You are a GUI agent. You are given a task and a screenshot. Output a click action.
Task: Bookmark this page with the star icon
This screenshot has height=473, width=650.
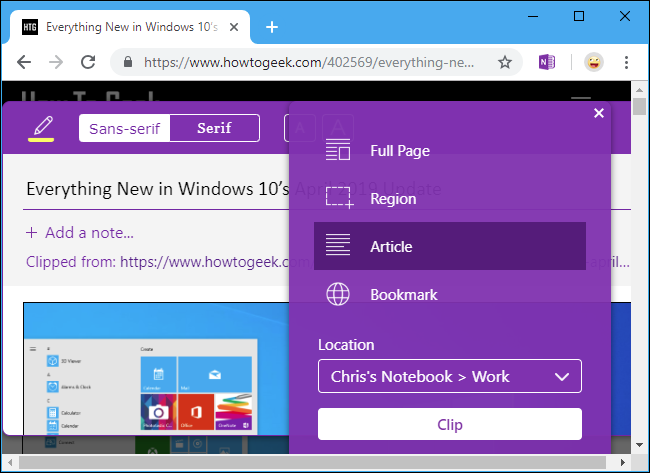[505, 62]
